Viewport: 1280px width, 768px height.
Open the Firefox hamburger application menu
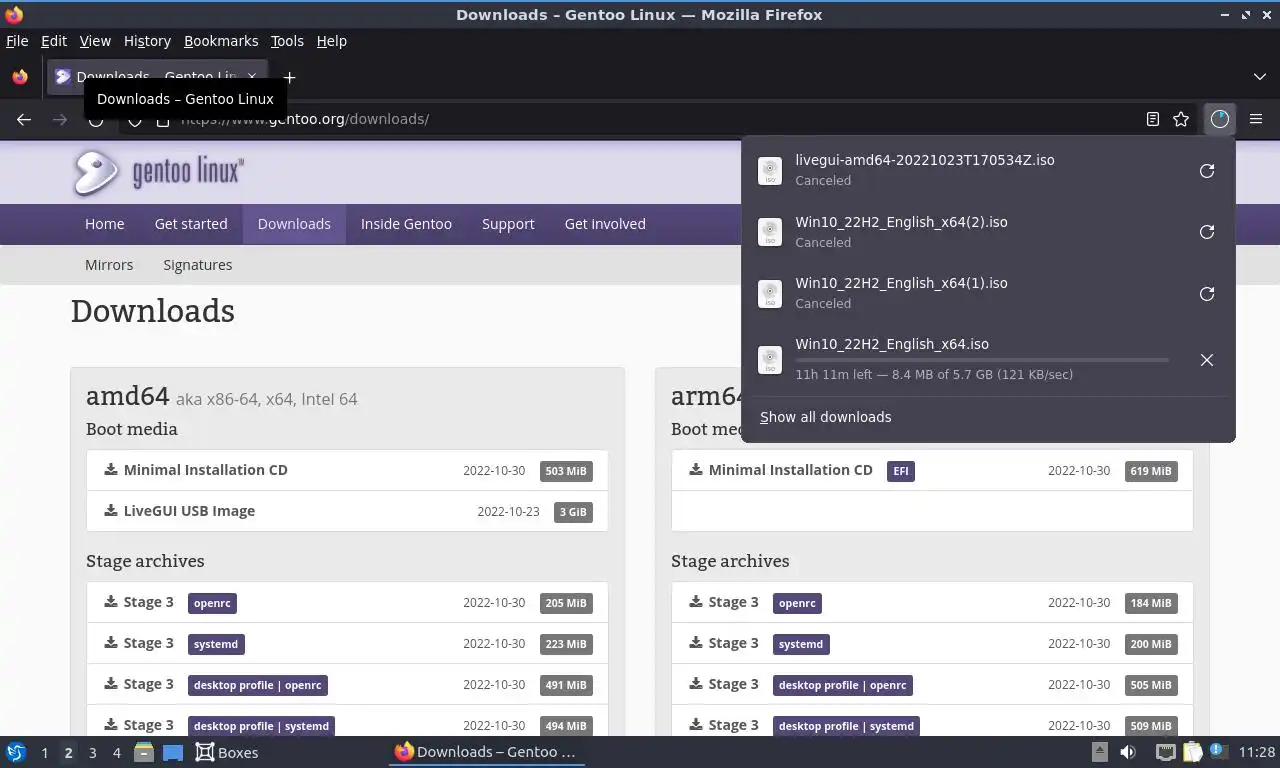[1256, 119]
